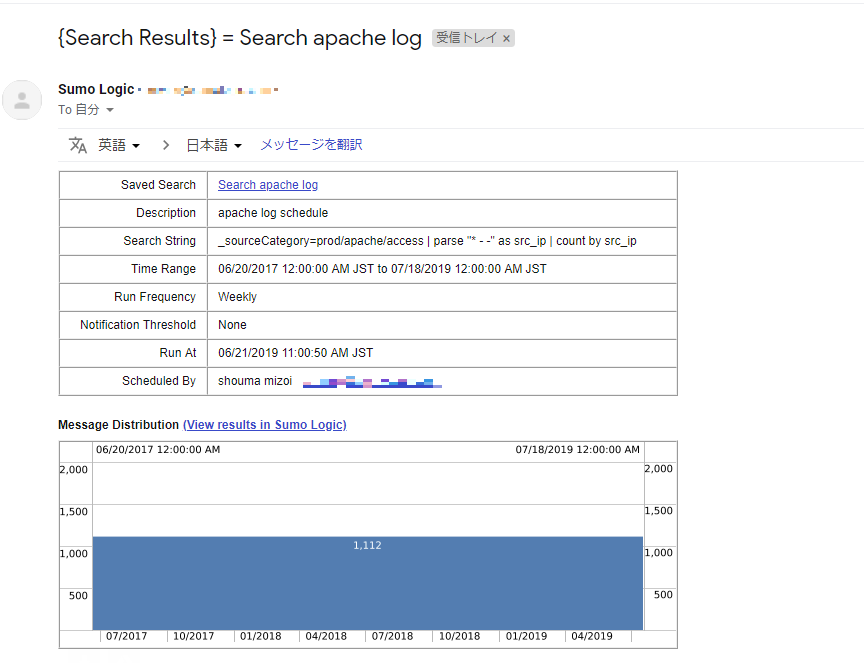Click the 01/2018 axis label
Viewport: 864px width, 663px height.
[x=260, y=636]
